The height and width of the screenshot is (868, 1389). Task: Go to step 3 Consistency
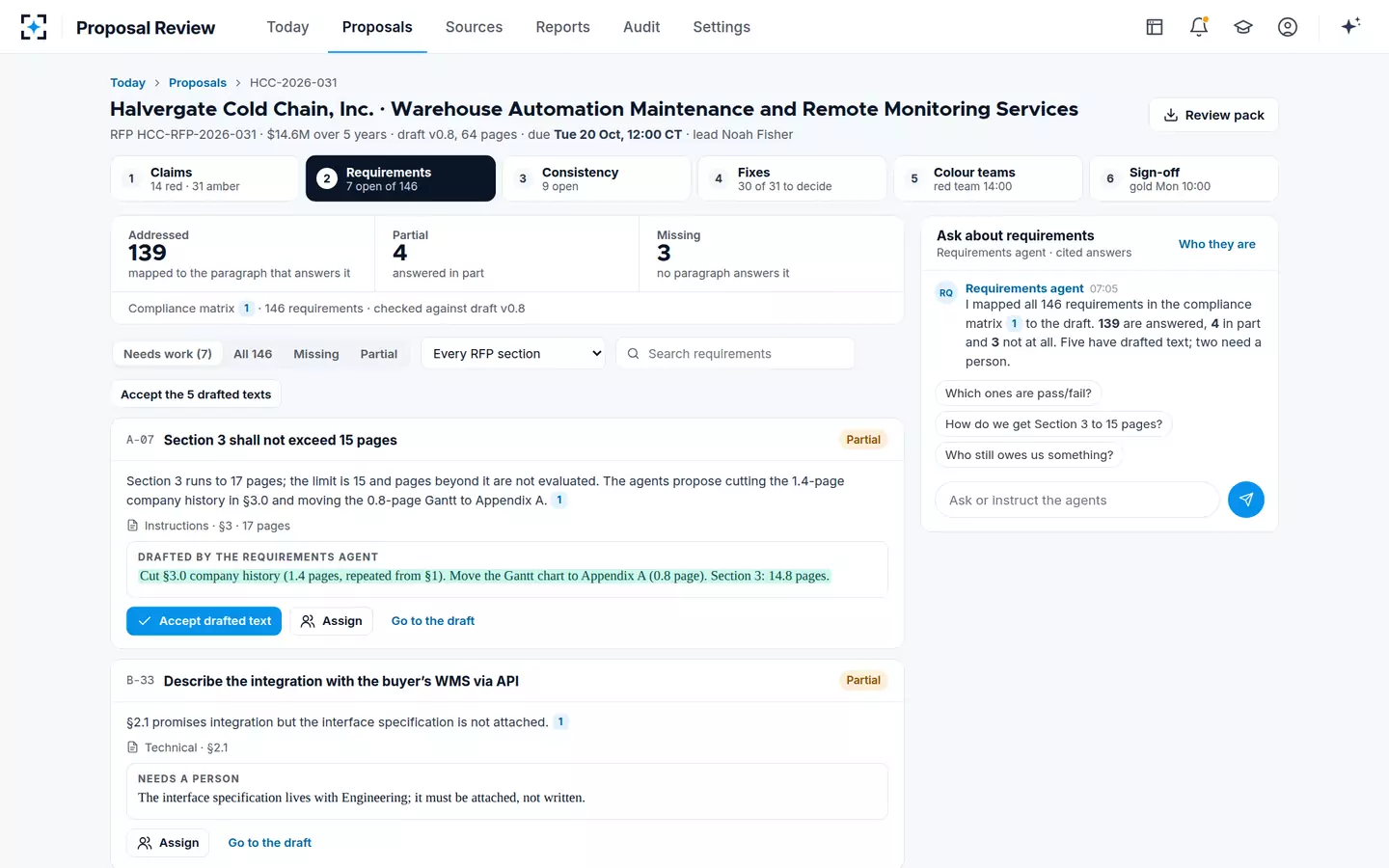(x=596, y=178)
